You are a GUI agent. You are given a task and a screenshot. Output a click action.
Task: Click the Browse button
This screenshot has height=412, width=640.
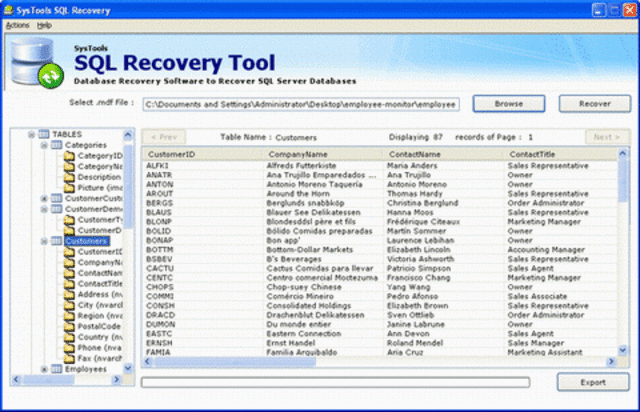tap(509, 104)
